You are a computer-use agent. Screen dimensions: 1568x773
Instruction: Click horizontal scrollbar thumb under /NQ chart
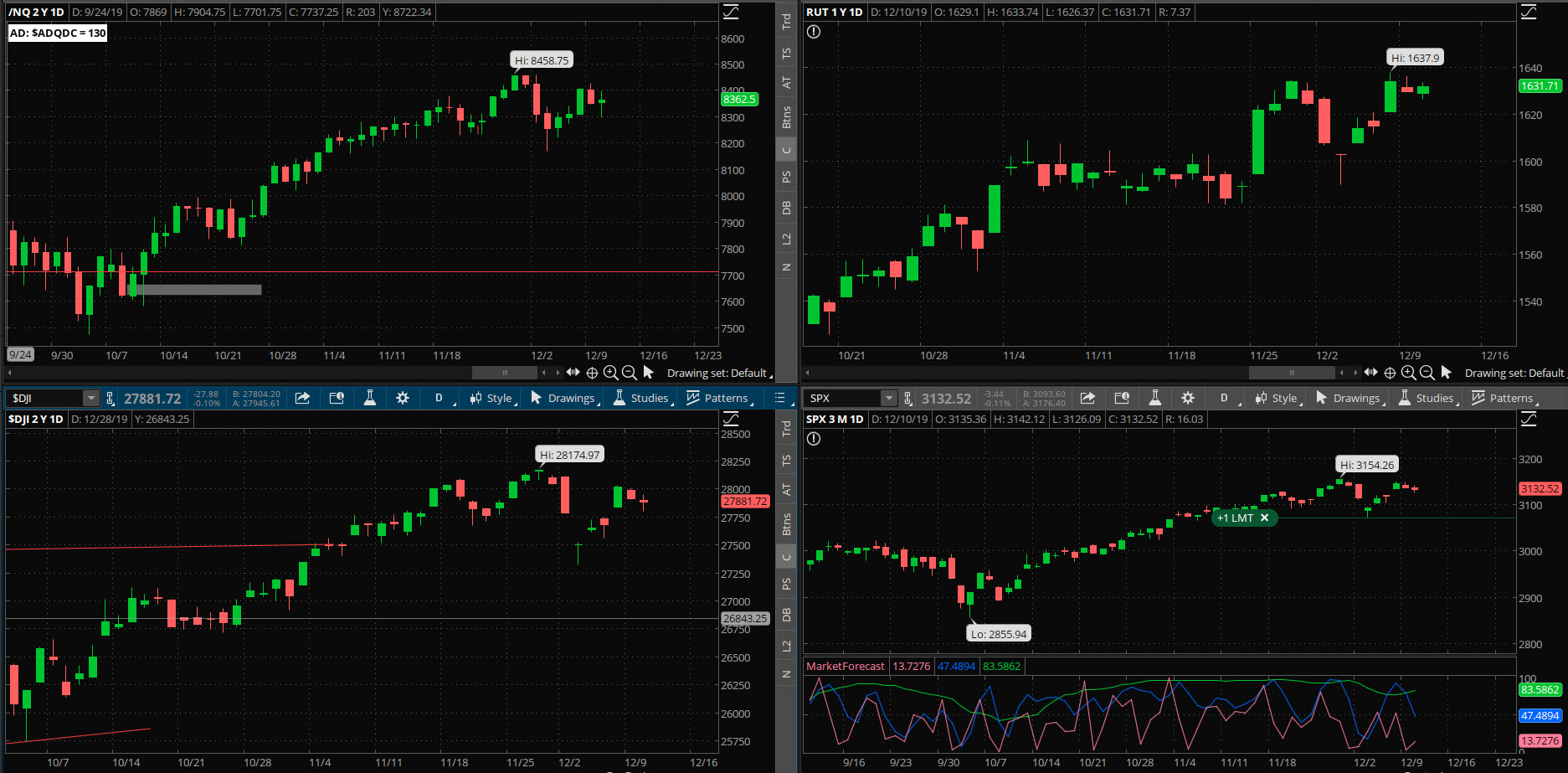coord(505,372)
